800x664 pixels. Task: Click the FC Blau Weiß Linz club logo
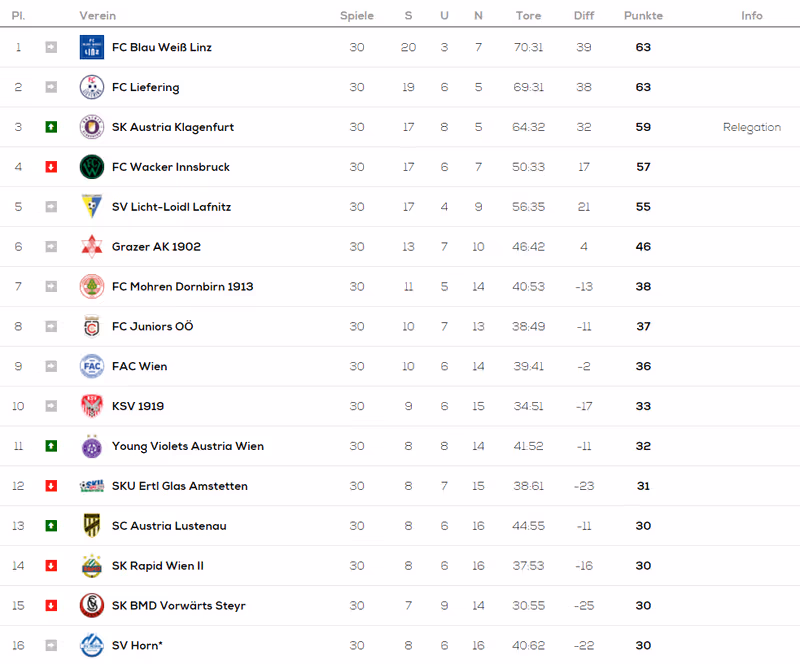coord(92,47)
